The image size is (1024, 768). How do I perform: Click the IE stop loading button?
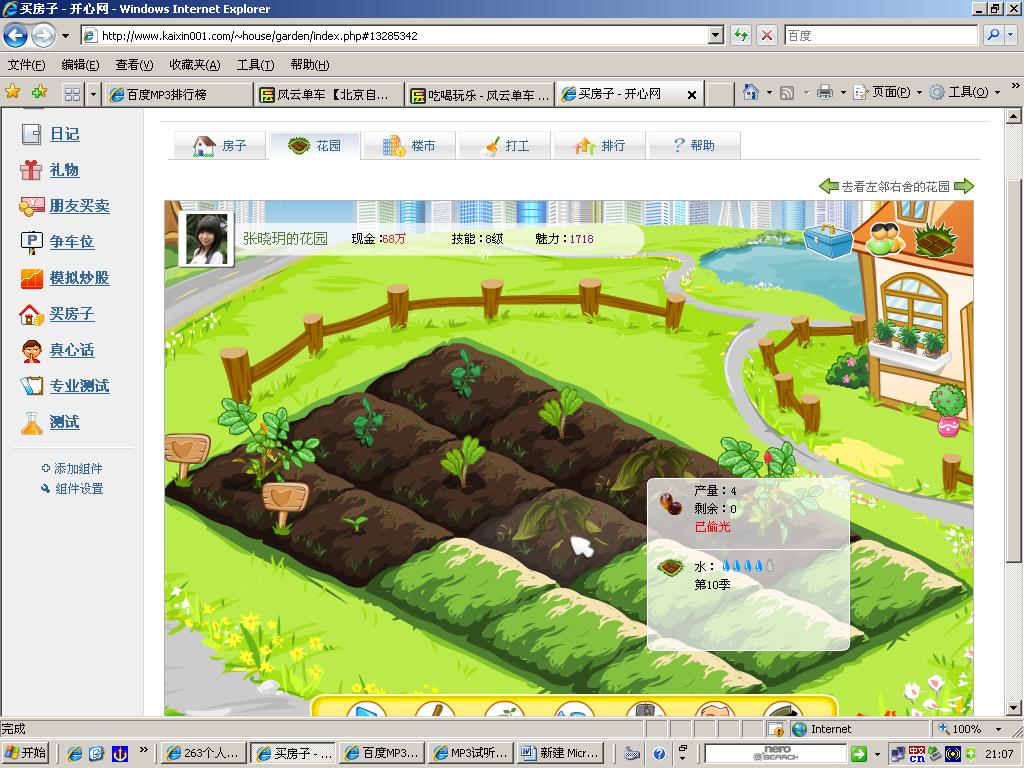pyautogui.click(x=767, y=35)
